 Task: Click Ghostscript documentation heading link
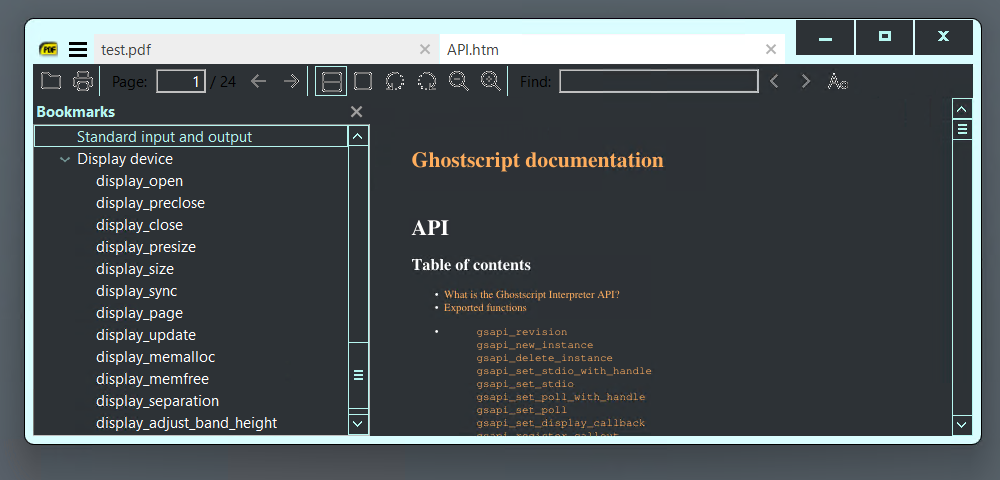[538, 160]
